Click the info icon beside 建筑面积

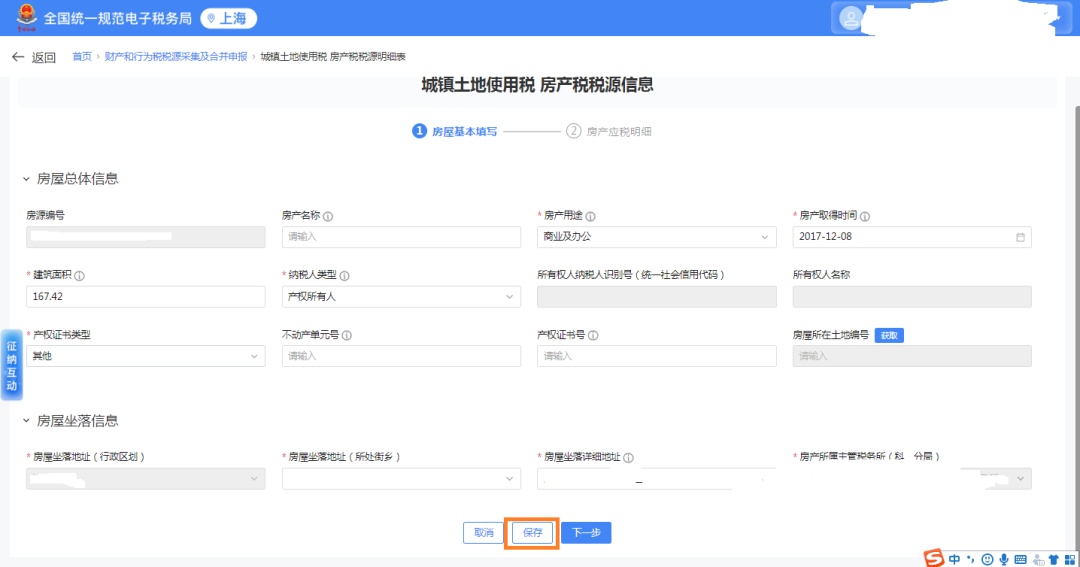pyautogui.click(x=79, y=276)
